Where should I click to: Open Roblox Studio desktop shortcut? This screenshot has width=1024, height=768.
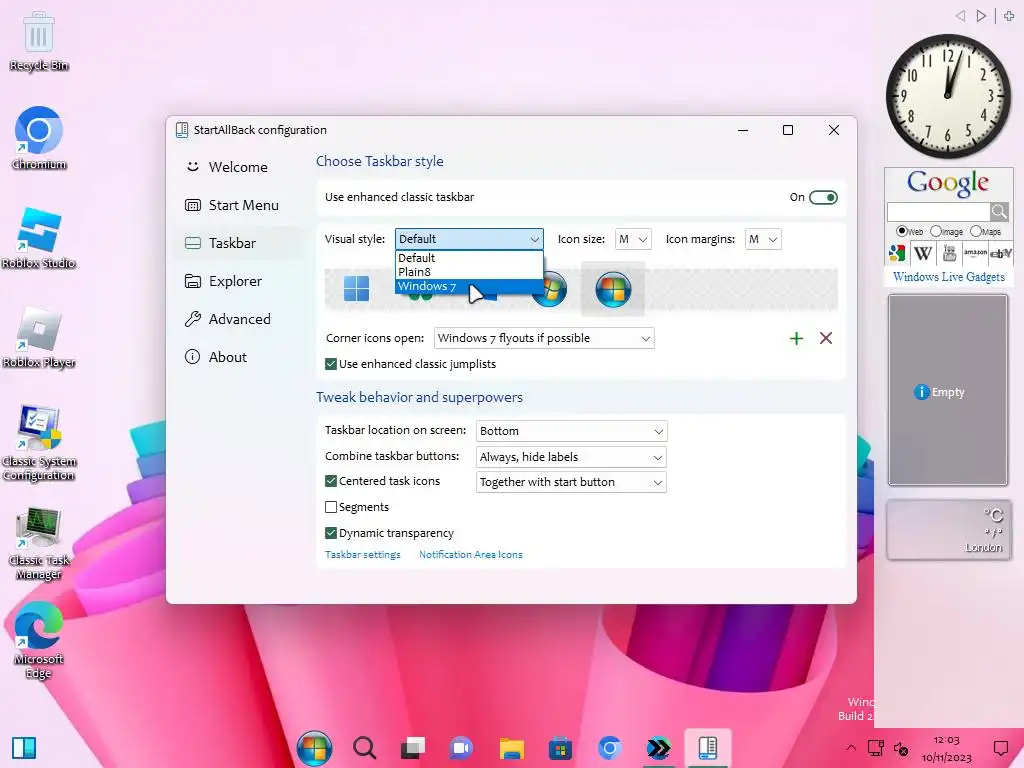pyautogui.click(x=39, y=238)
